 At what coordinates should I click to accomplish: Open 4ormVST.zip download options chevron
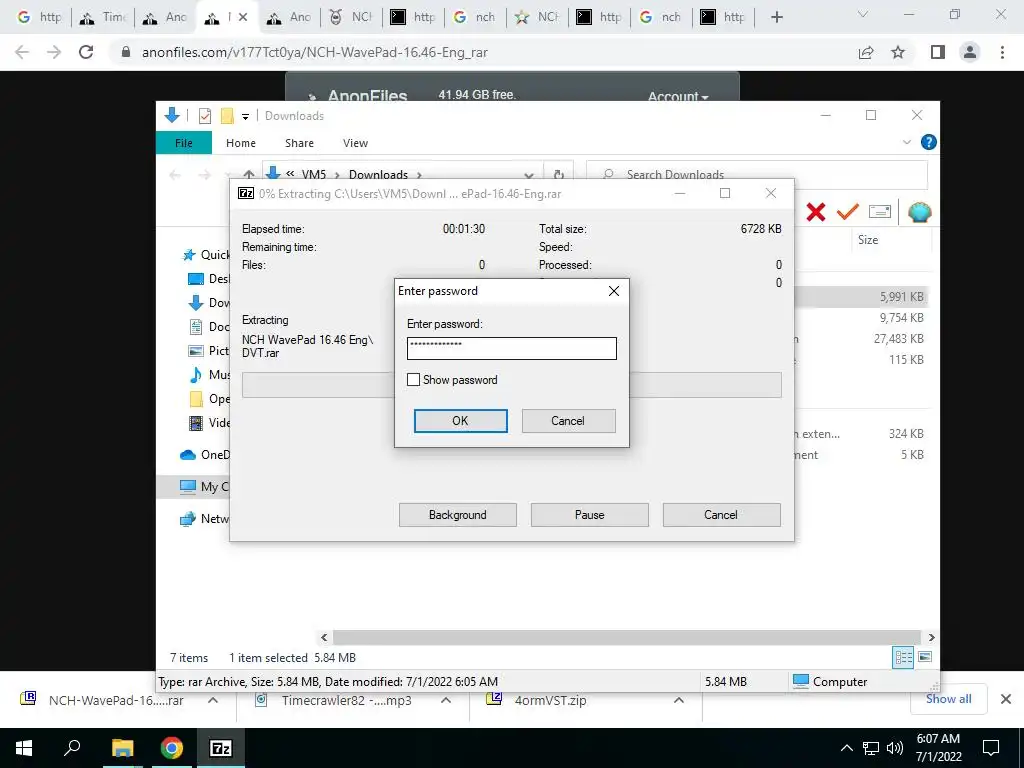coord(679,700)
